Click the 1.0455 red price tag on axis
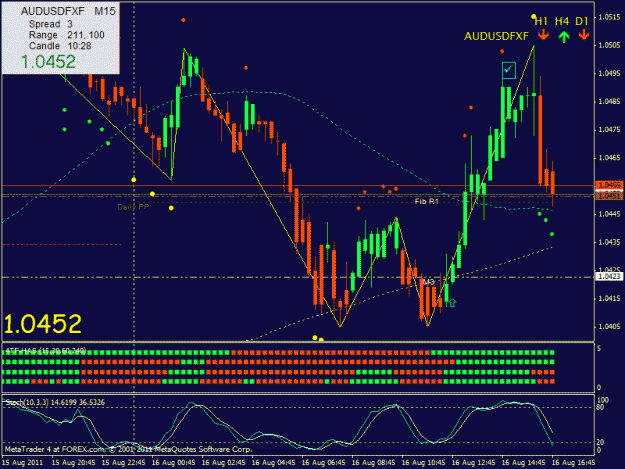Image resolution: width=625 pixels, height=469 pixels. [609, 185]
